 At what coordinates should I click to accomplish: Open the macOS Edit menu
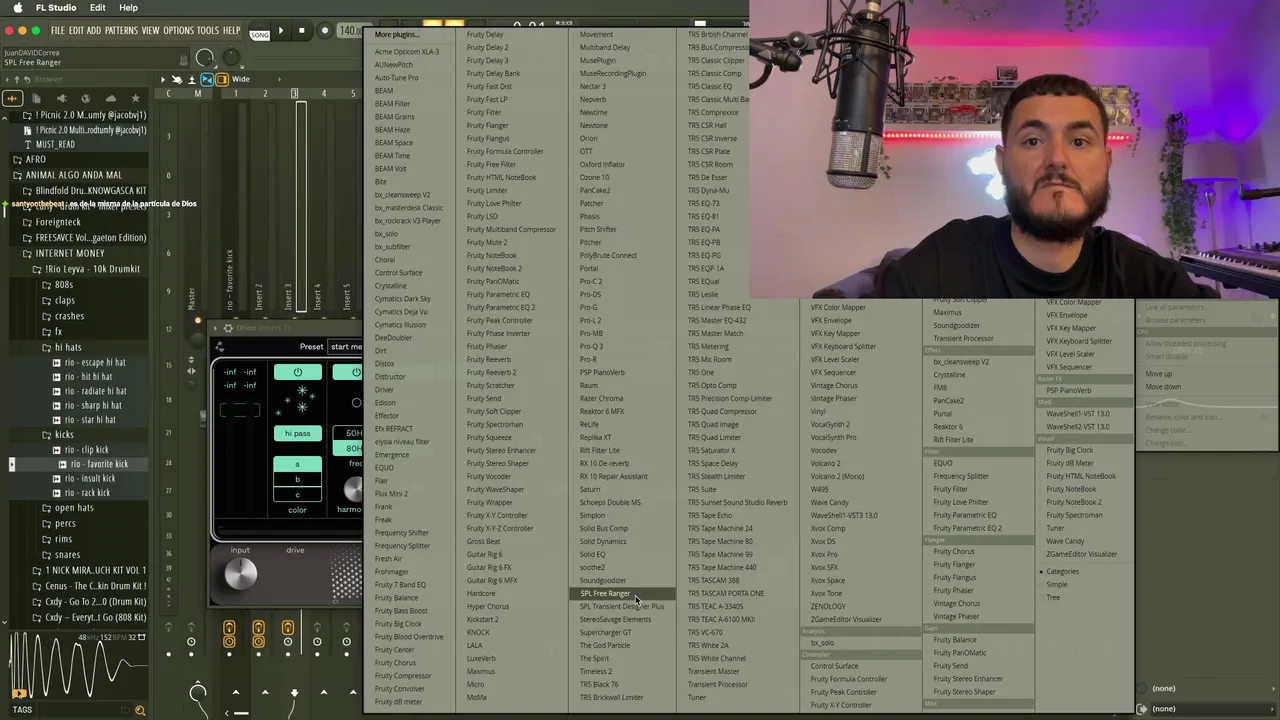tap(97, 8)
